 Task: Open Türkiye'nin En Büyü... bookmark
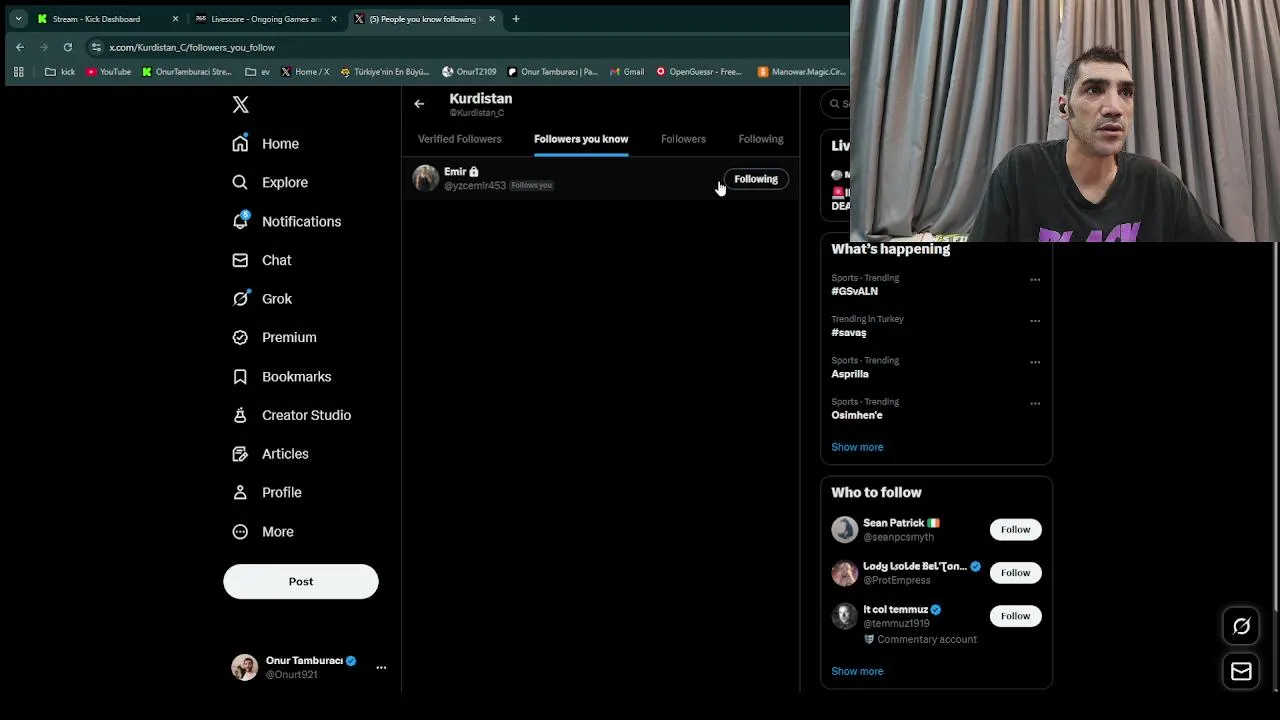[385, 72]
